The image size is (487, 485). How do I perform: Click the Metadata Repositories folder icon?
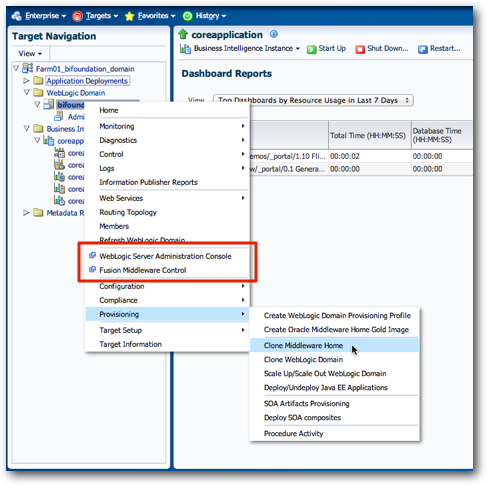tap(38, 212)
